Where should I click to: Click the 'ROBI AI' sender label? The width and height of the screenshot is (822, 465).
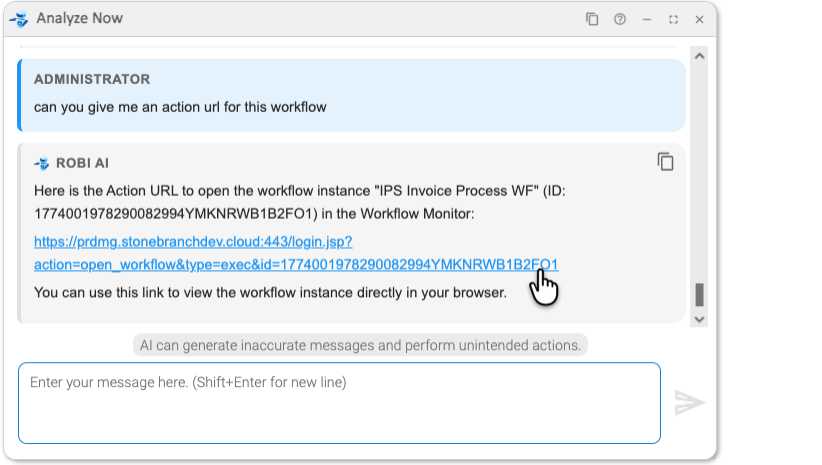coord(89,163)
